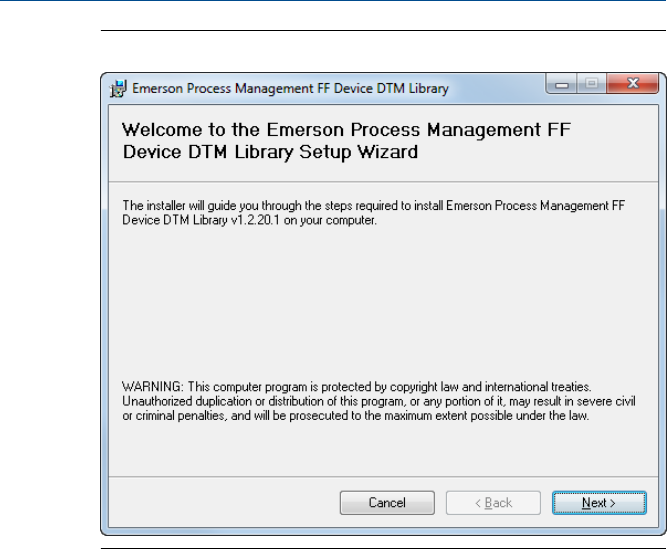Close the setup wizard with red X
This screenshot has height=549, width=667.
click(x=628, y=87)
